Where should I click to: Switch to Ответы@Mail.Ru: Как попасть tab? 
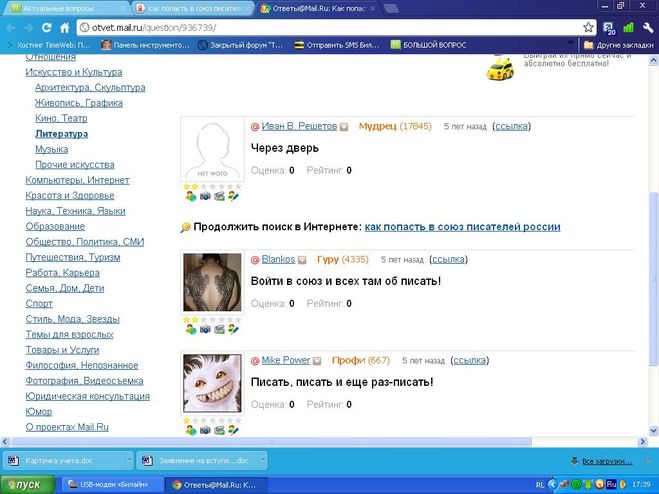[x=316, y=8]
